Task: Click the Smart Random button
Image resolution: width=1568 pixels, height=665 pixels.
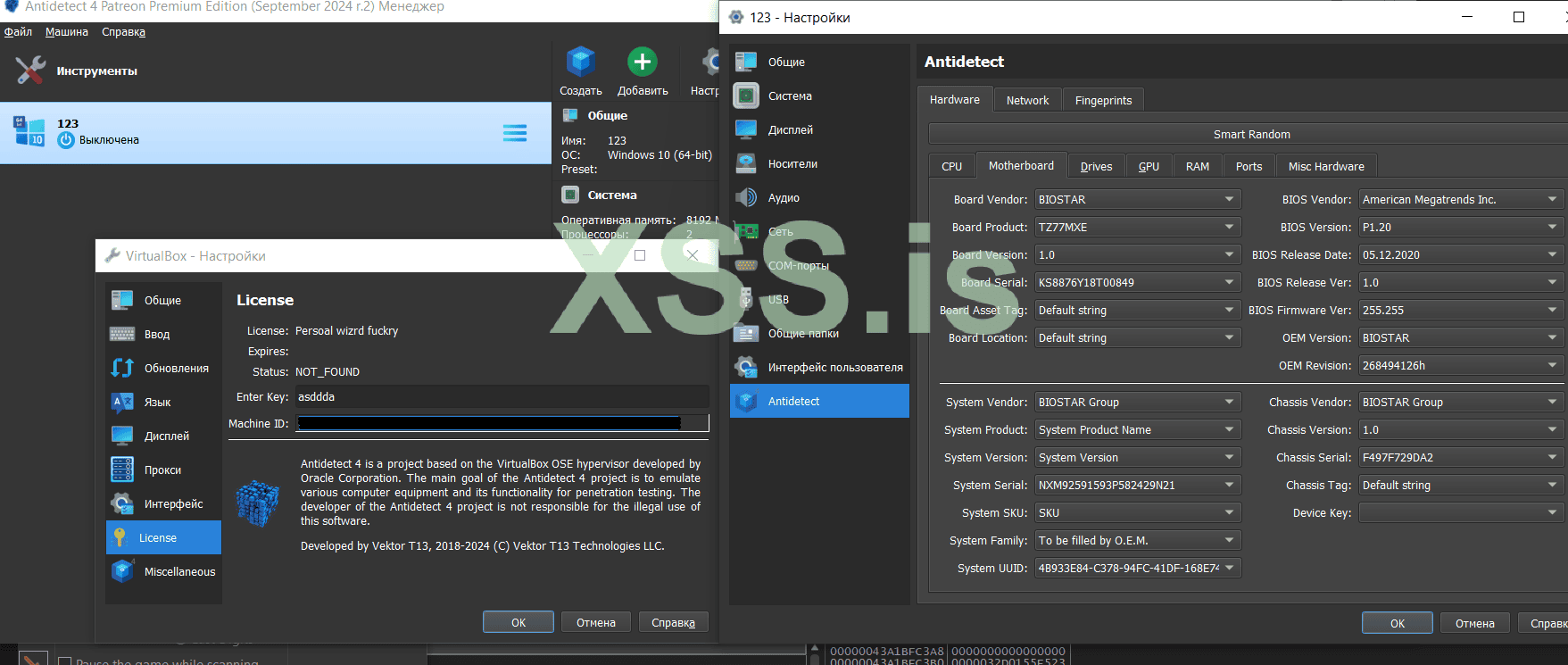Action: pyautogui.click(x=1251, y=134)
